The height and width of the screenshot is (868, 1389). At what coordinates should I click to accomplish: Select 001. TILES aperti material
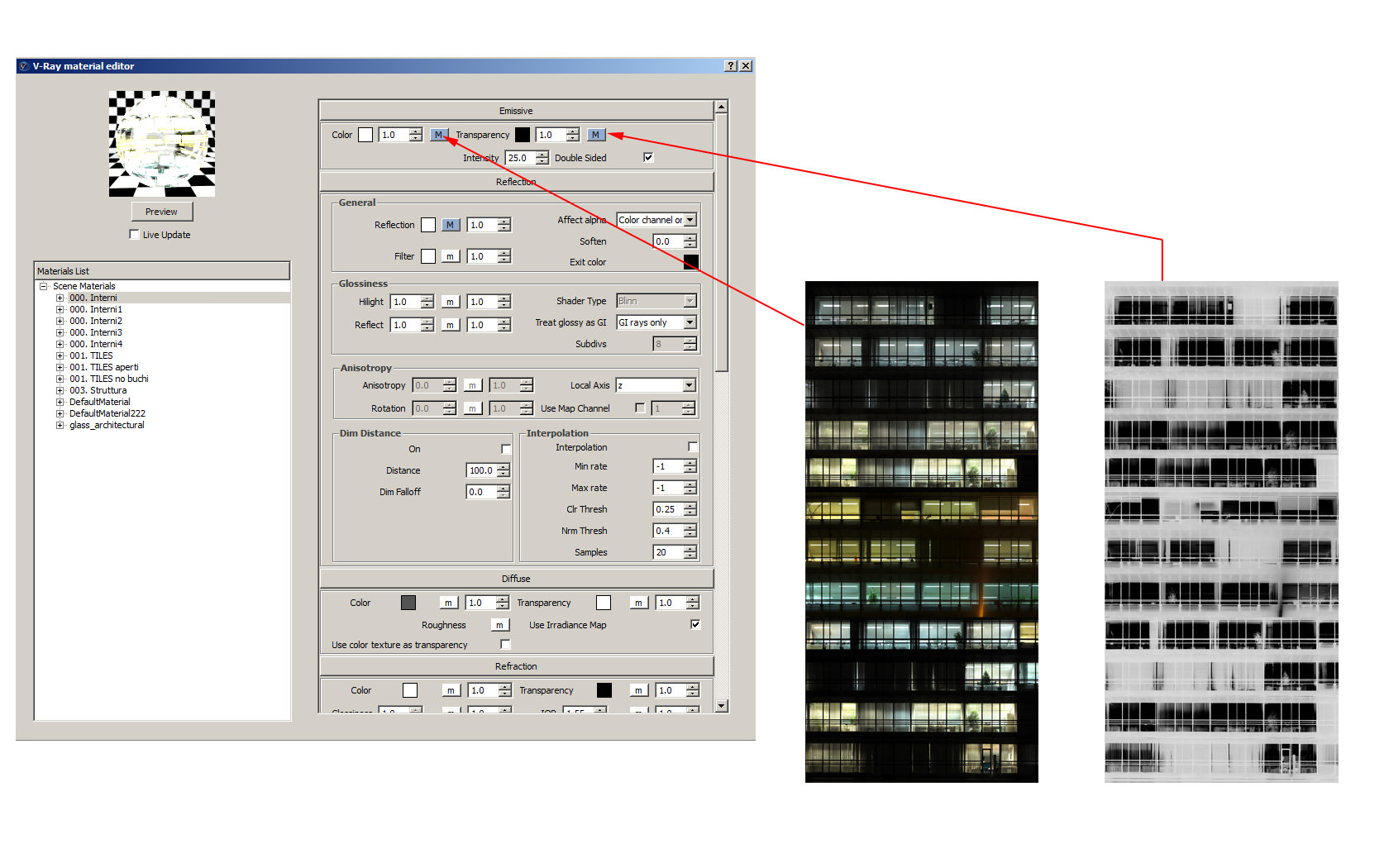click(x=104, y=367)
